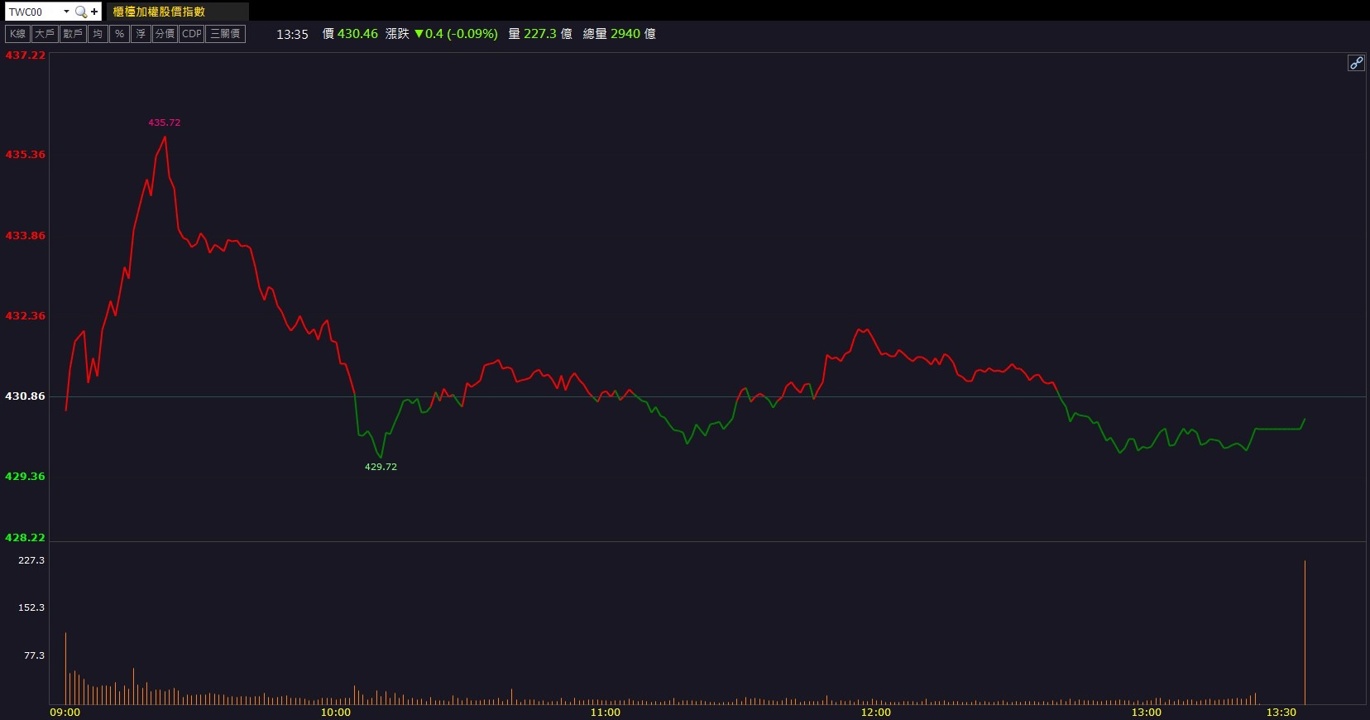Toggle the 大戶 indicator button

point(44,34)
